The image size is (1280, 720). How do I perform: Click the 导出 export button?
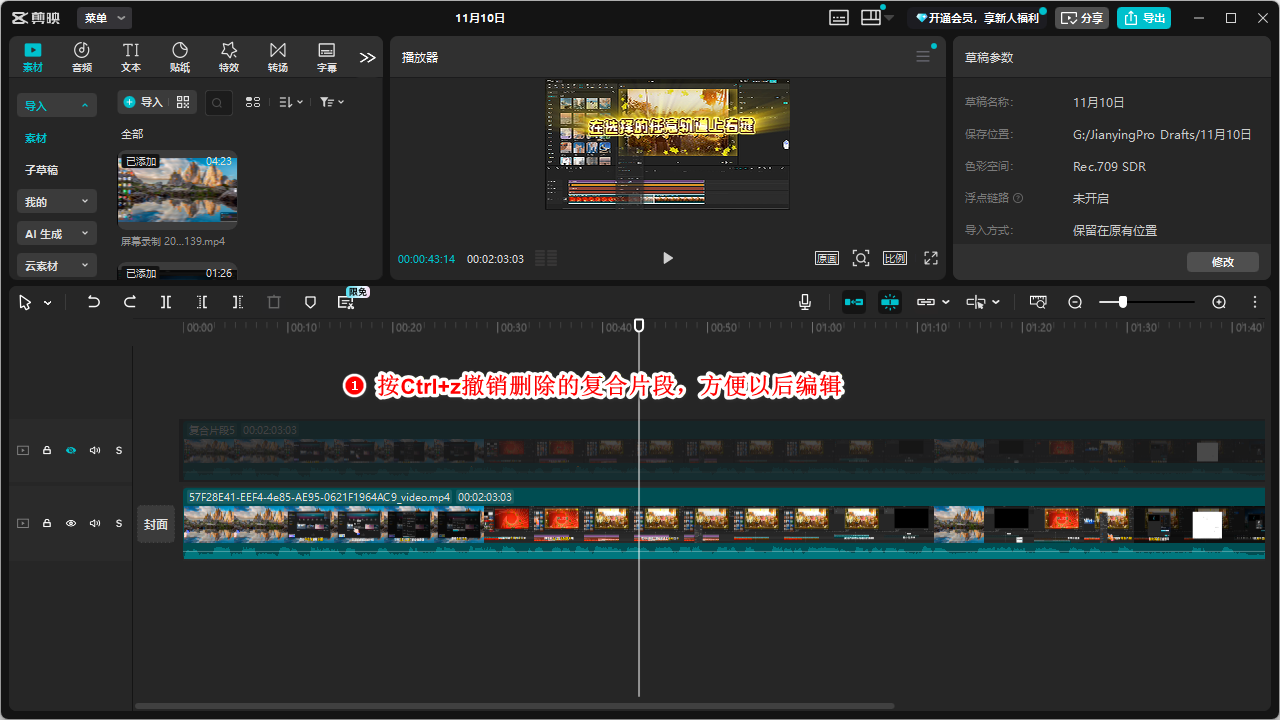point(1144,18)
